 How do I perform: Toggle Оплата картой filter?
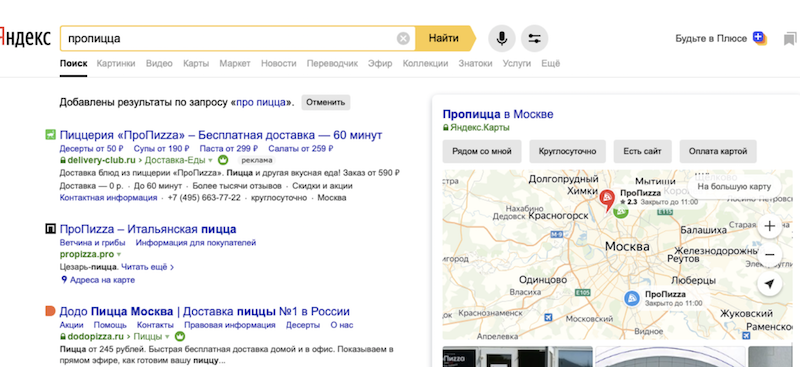(717, 151)
